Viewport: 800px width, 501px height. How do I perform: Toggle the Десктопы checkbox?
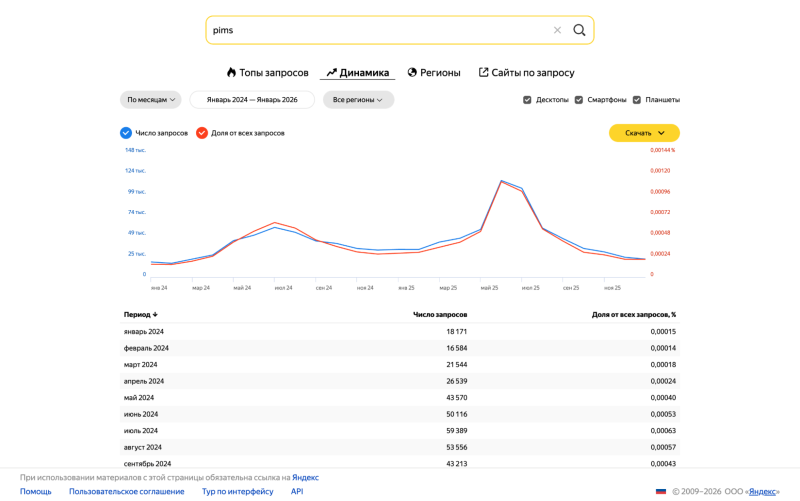[x=527, y=99]
